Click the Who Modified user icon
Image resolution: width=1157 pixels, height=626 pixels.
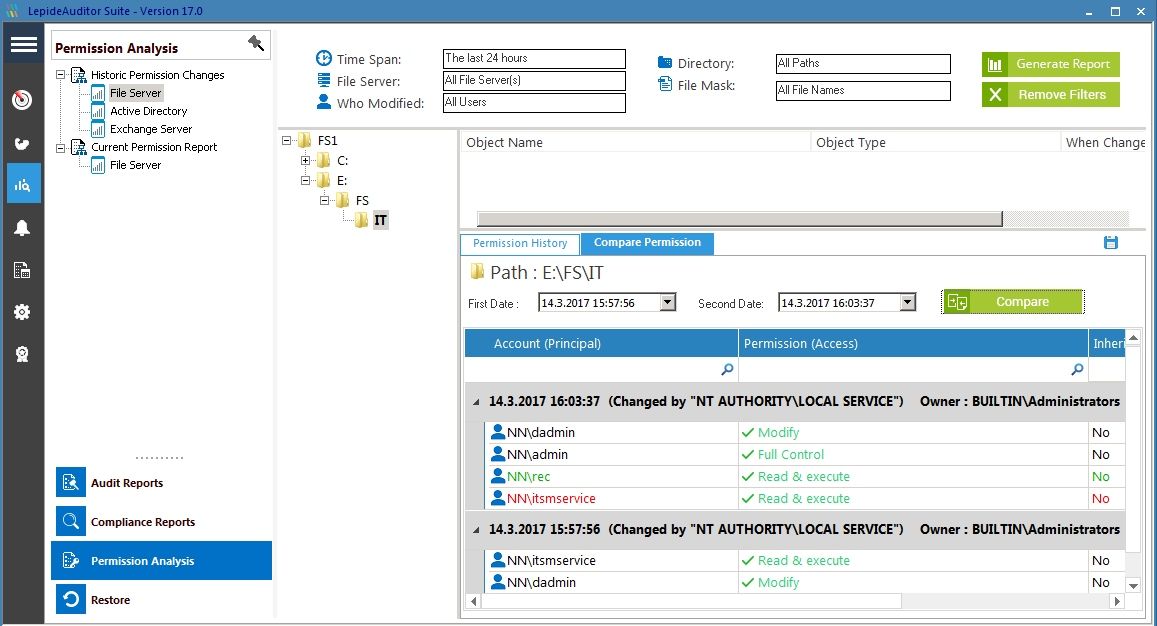tap(324, 102)
